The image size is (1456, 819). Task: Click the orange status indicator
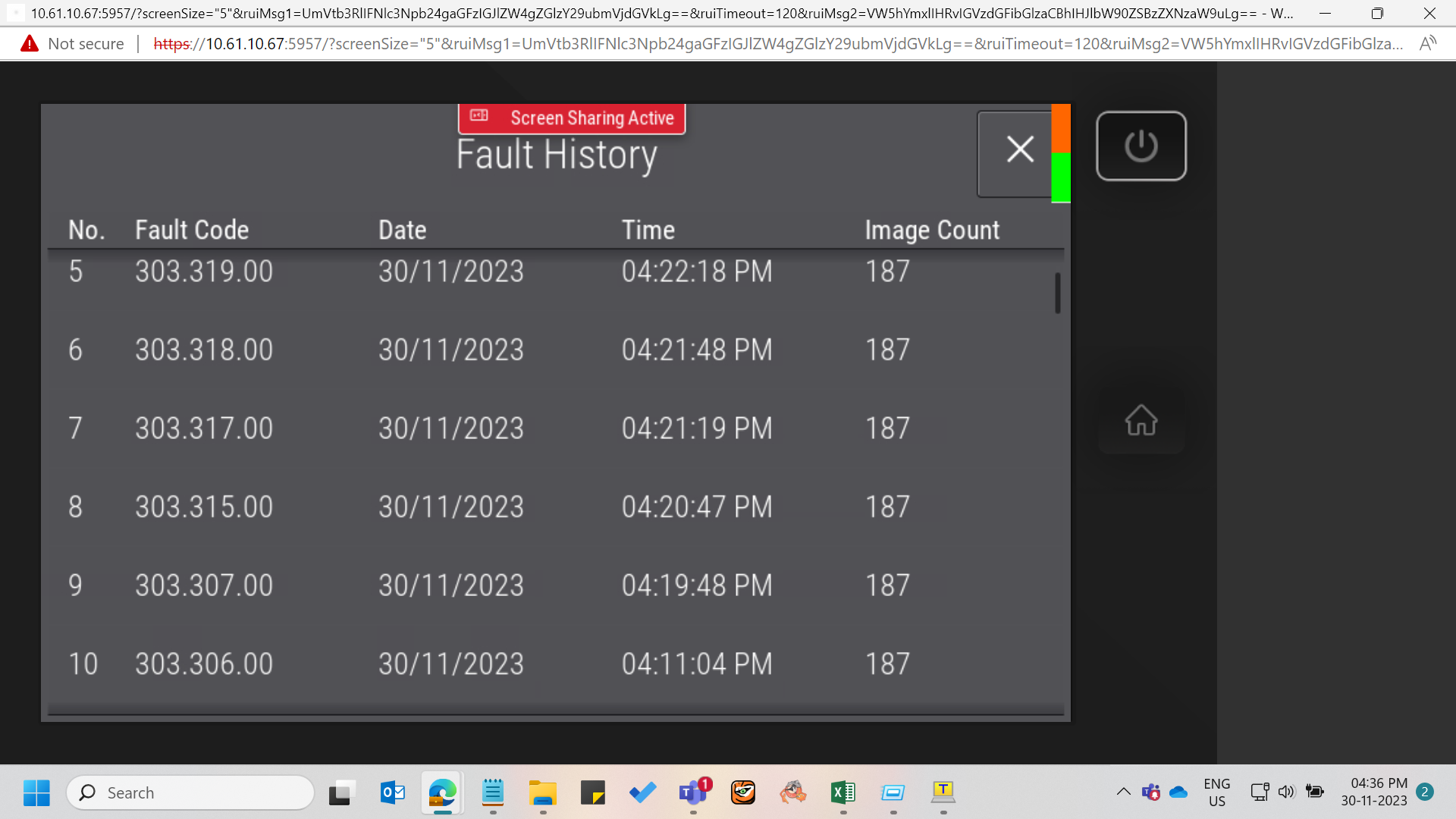[x=1061, y=128]
